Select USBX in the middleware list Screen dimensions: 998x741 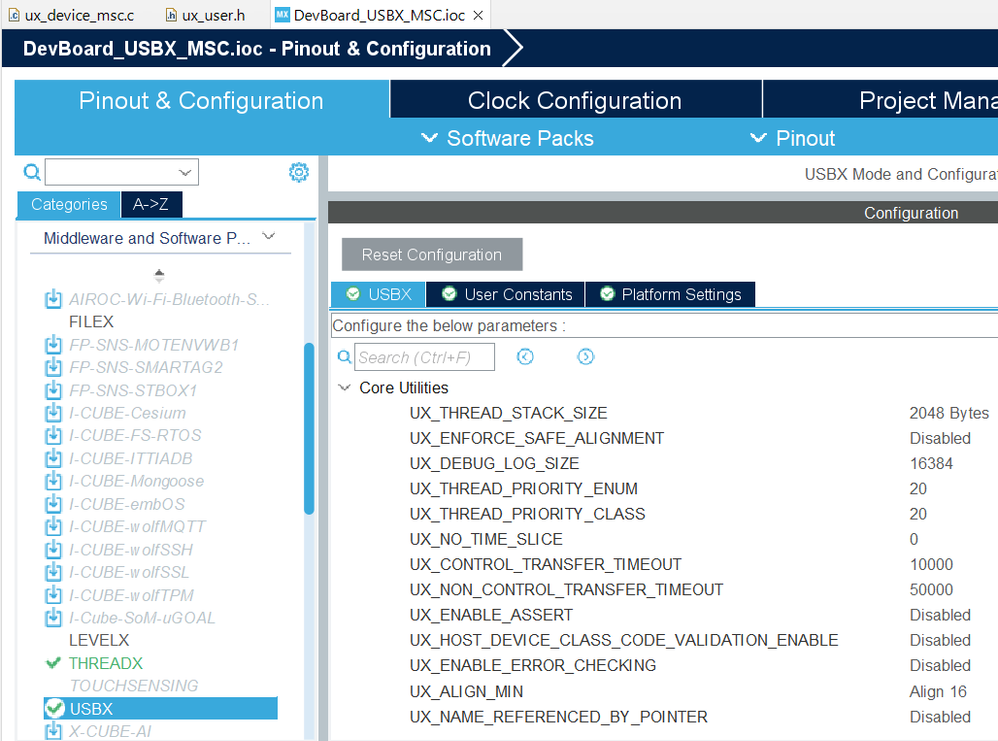click(160, 708)
